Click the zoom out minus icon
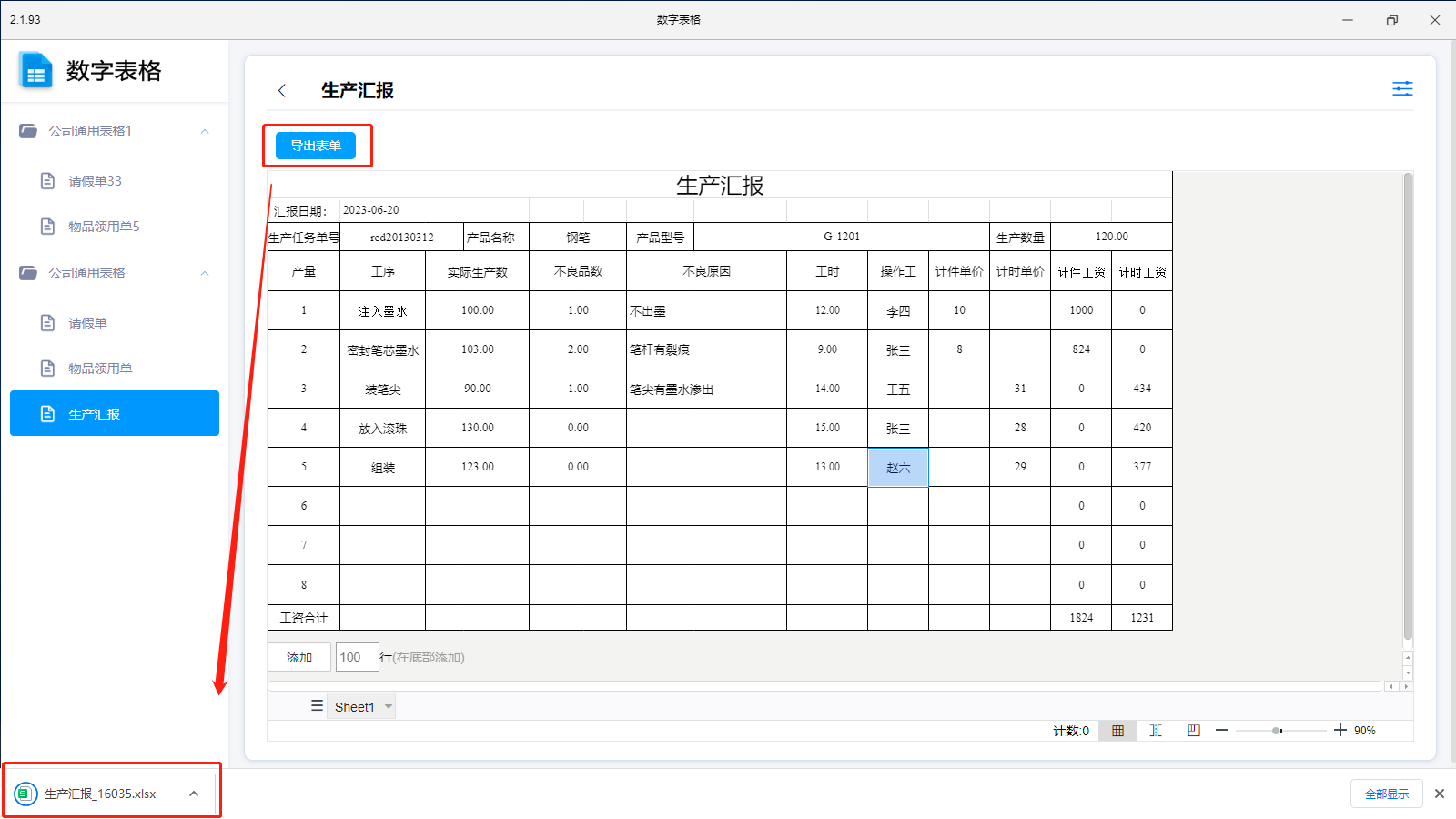Viewport: 1456px width, 819px height. [x=1222, y=731]
